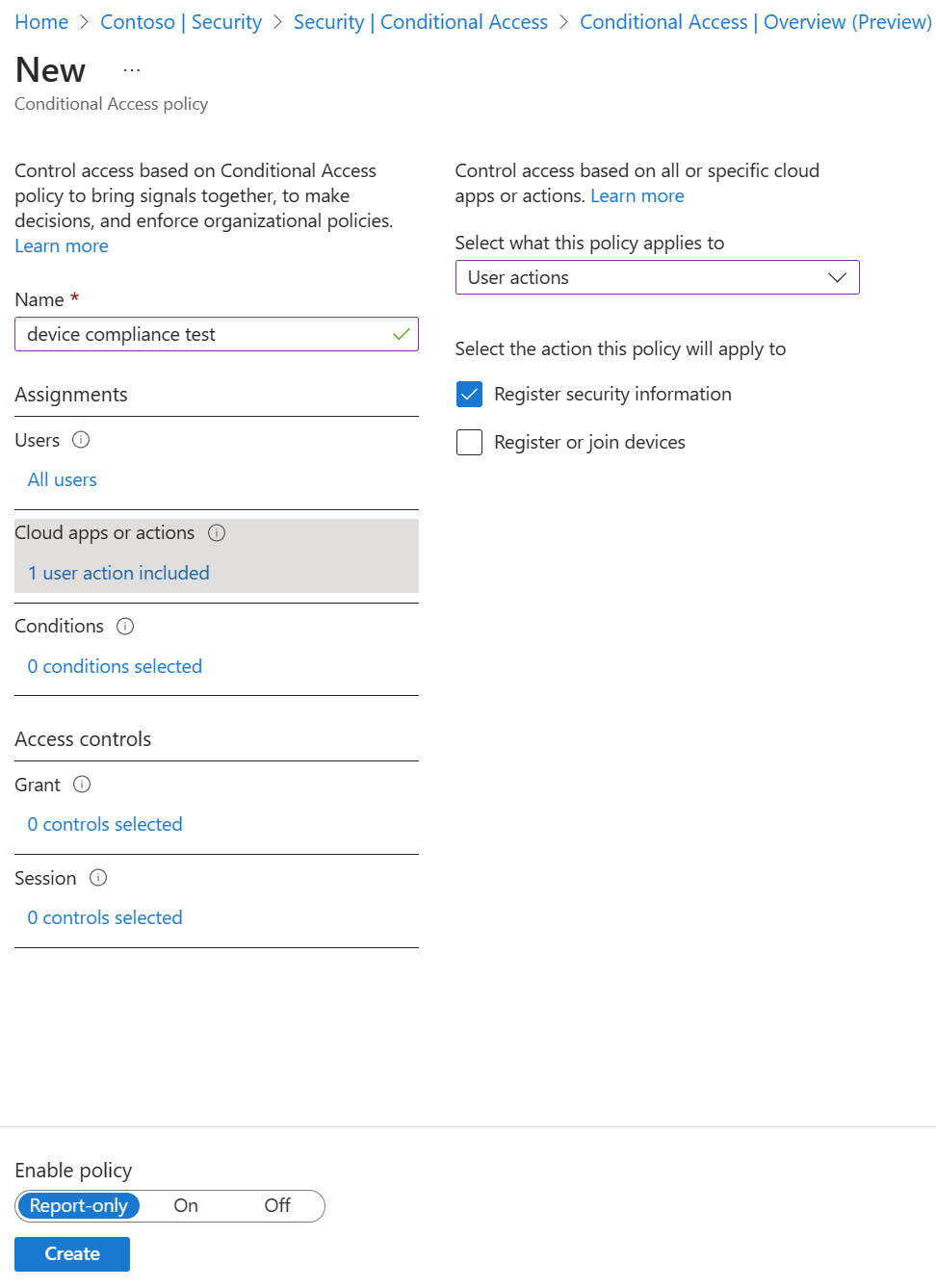
Task: Click the info icon beside Session
Action: point(97,877)
